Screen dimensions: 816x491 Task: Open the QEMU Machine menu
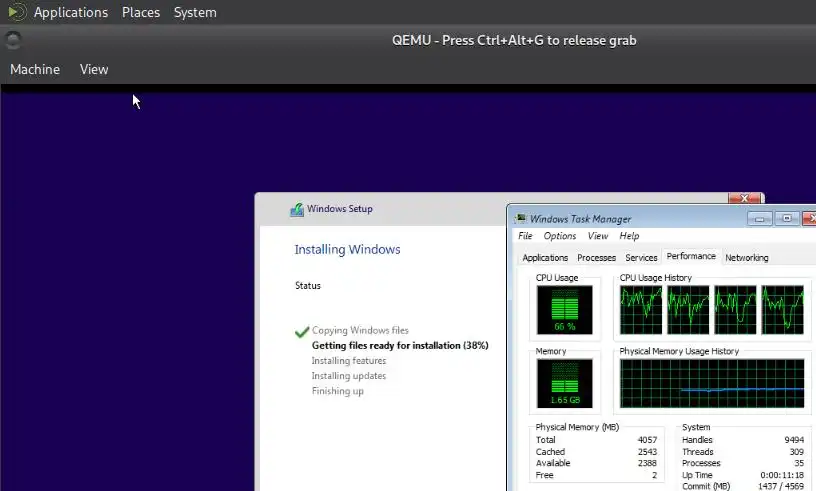[35, 69]
